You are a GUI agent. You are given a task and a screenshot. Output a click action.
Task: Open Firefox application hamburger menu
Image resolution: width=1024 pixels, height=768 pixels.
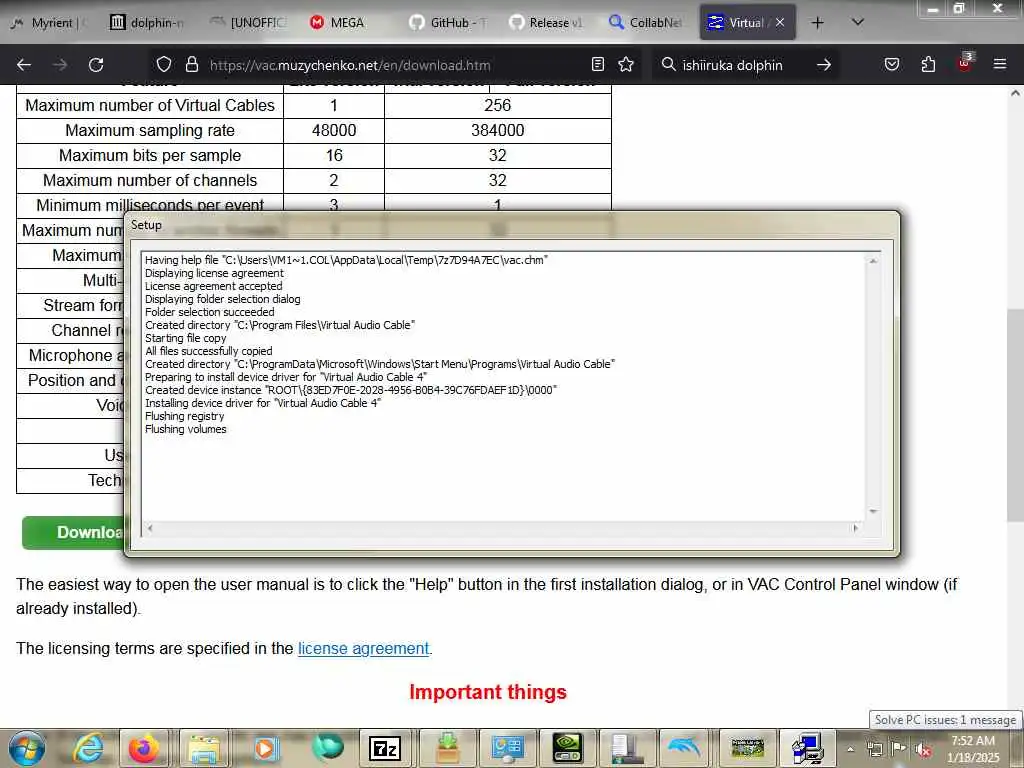pos(1000,65)
